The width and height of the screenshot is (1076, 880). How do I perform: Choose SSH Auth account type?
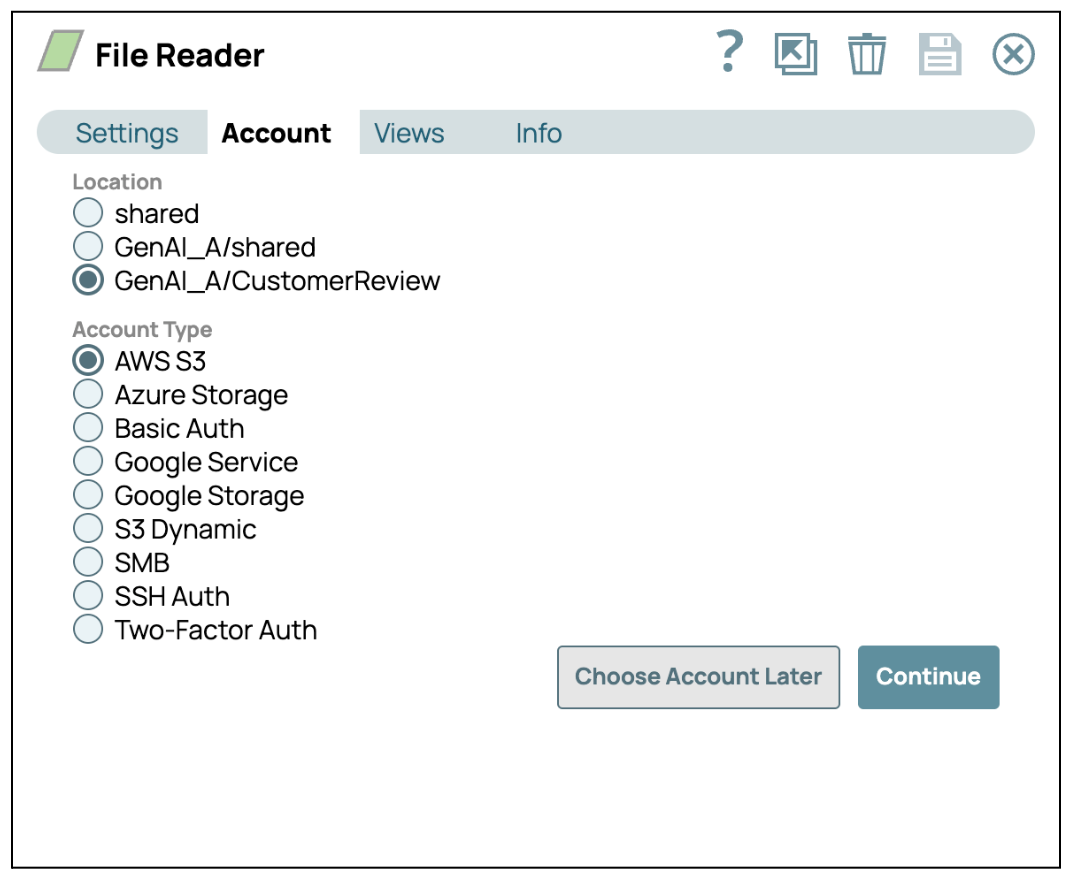pyautogui.click(x=88, y=596)
